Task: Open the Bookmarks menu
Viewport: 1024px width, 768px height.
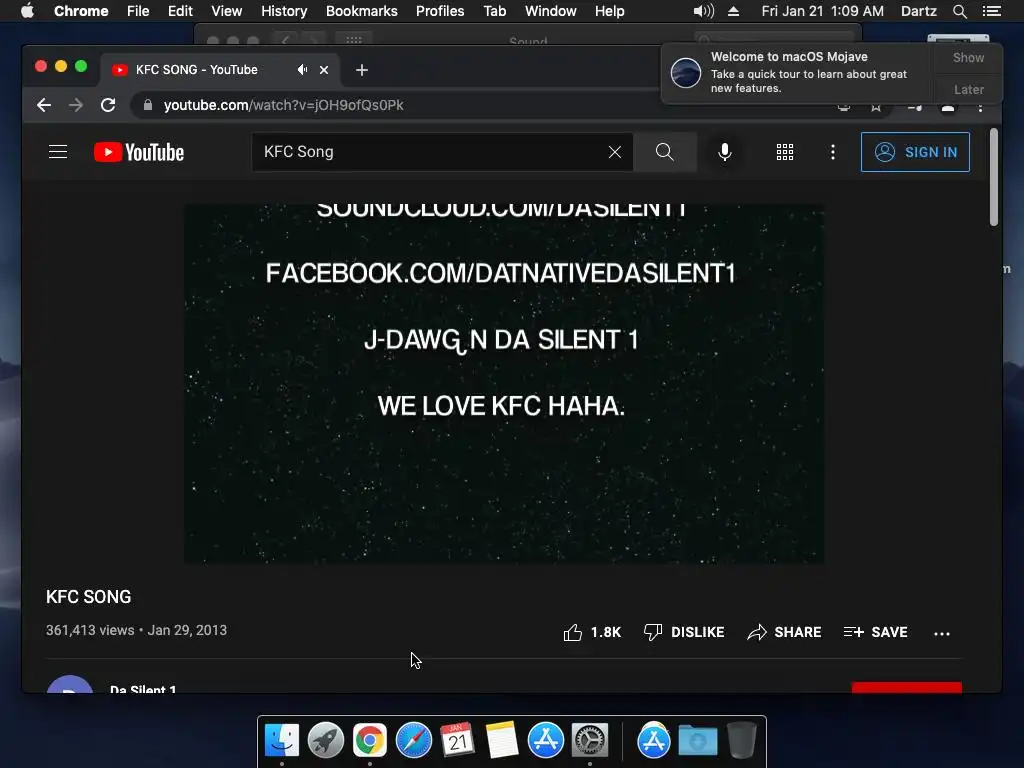Action: point(362,11)
